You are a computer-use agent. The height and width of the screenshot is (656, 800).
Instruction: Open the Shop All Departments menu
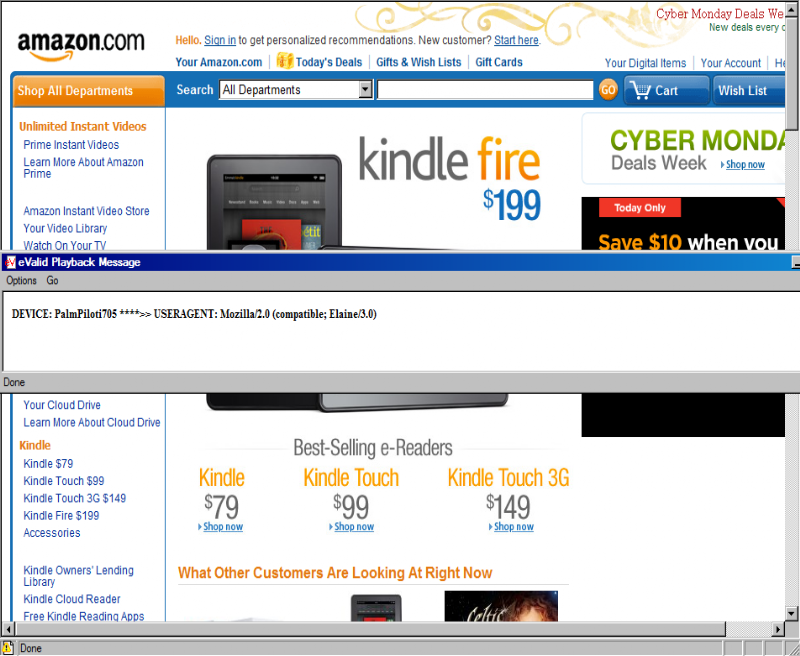coord(89,91)
